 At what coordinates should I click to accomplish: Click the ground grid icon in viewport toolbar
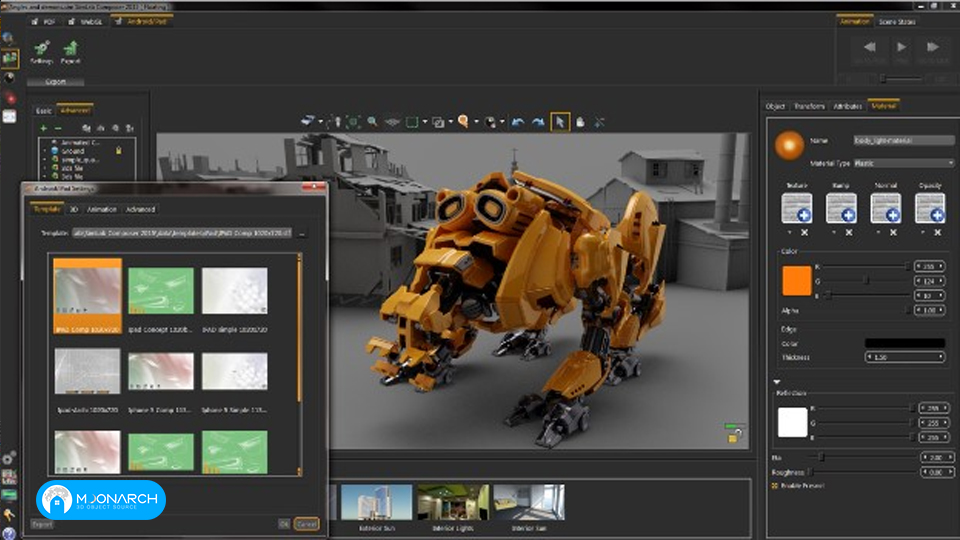[392, 122]
